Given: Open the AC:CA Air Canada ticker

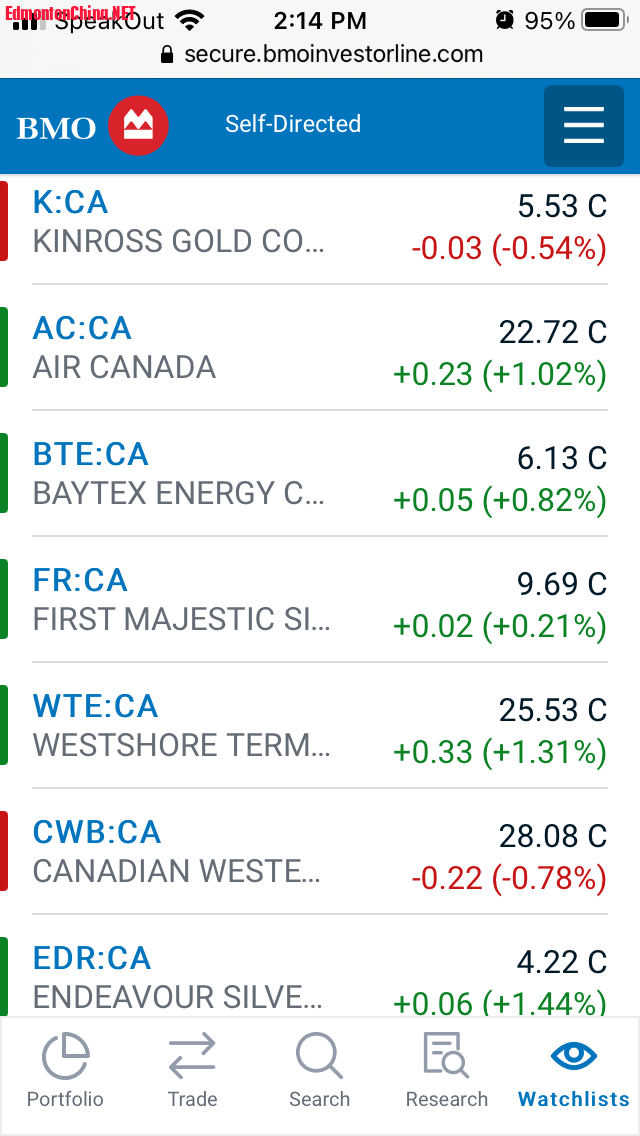Looking at the screenshot, I should [x=82, y=328].
